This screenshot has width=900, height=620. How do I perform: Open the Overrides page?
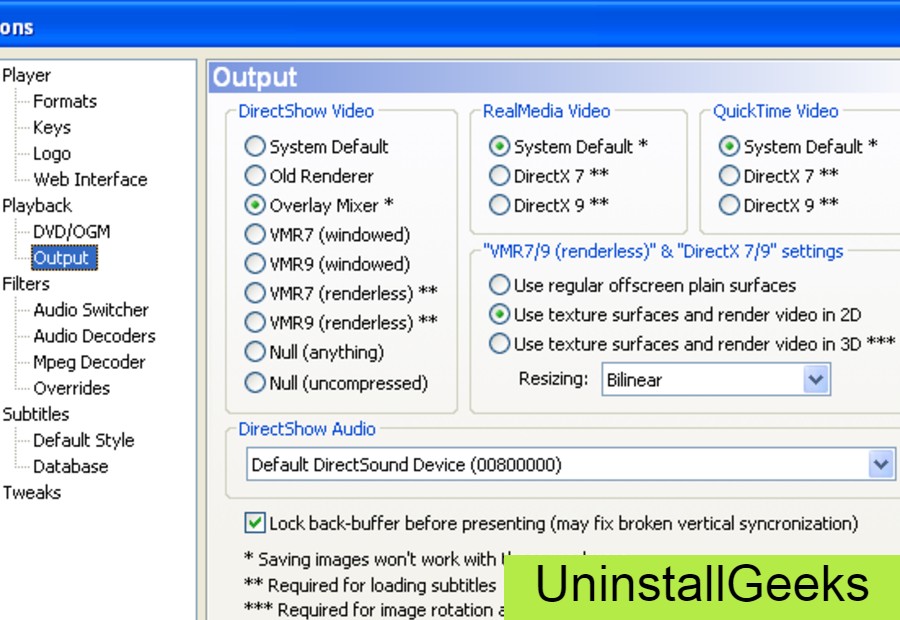[71, 389]
